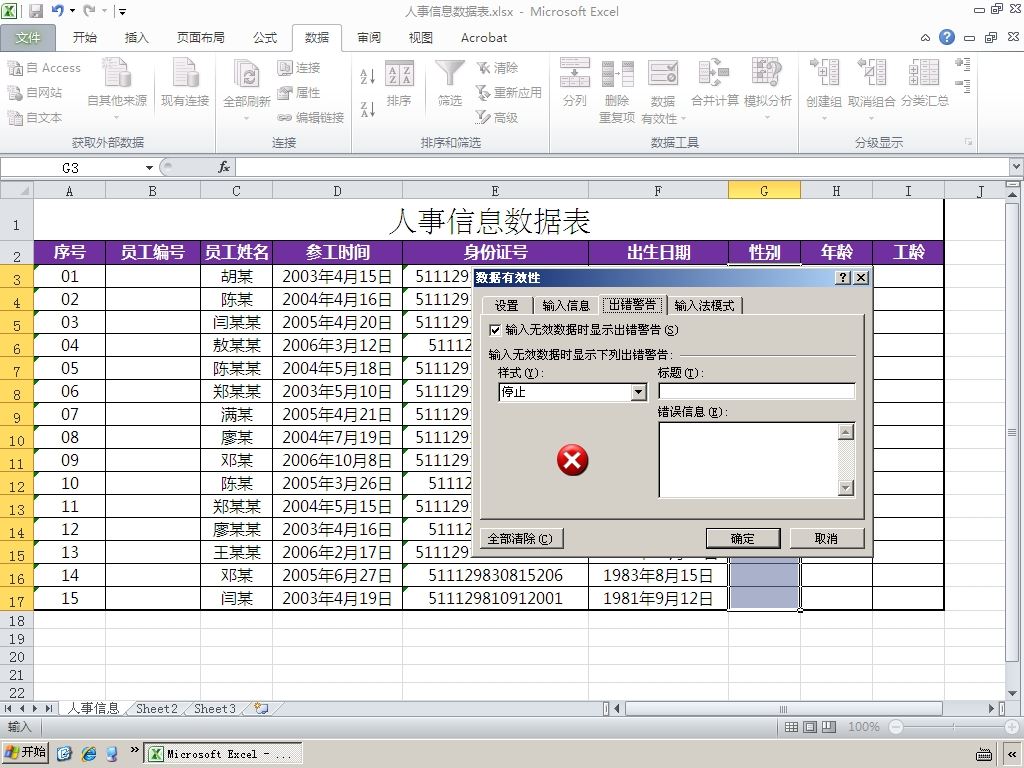This screenshot has width=1024, height=768.
Task: Click Sort Ascending A-Z icon
Action: (368, 76)
